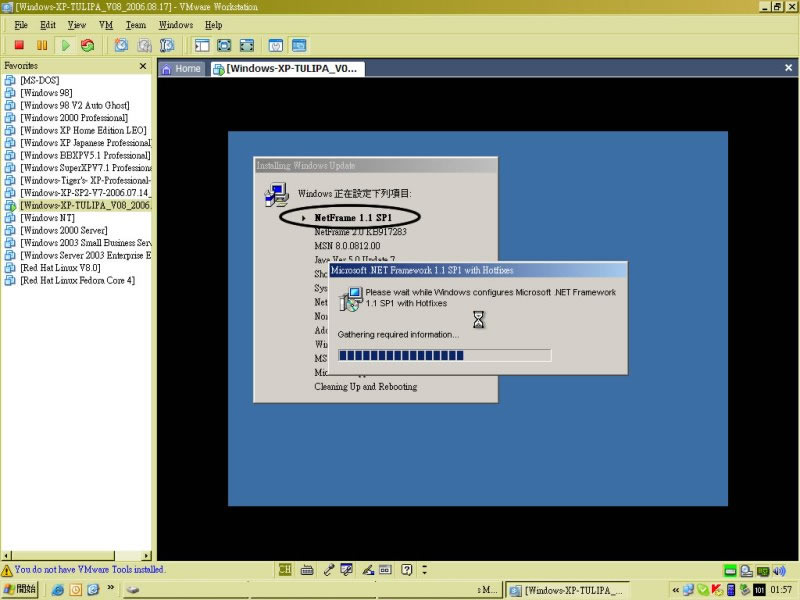The width and height of the screenshot is (800, 600).
Task: Open the Snapshot Manager toolbar icon
Action: pyautogui.click(x=167, y=45)
